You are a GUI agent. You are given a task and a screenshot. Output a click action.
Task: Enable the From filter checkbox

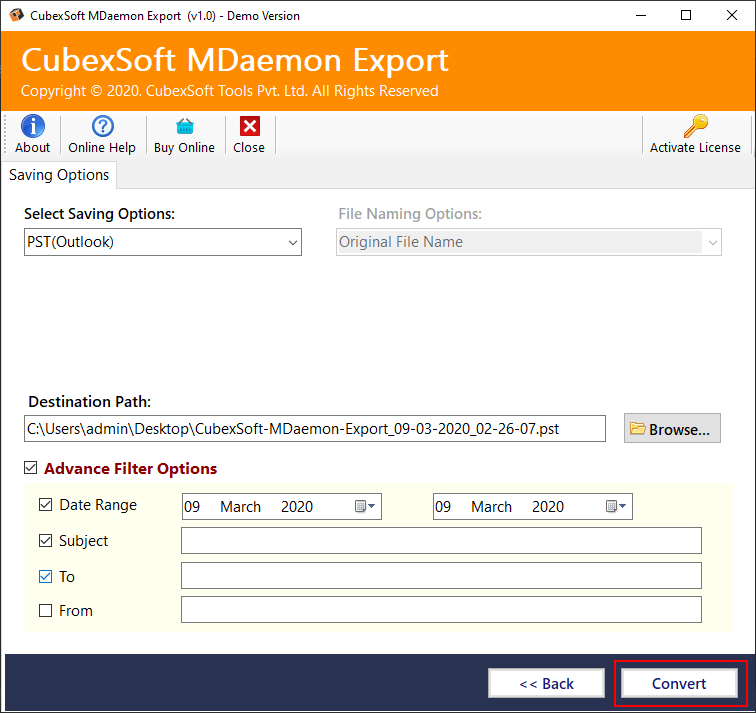click(45, 611)
